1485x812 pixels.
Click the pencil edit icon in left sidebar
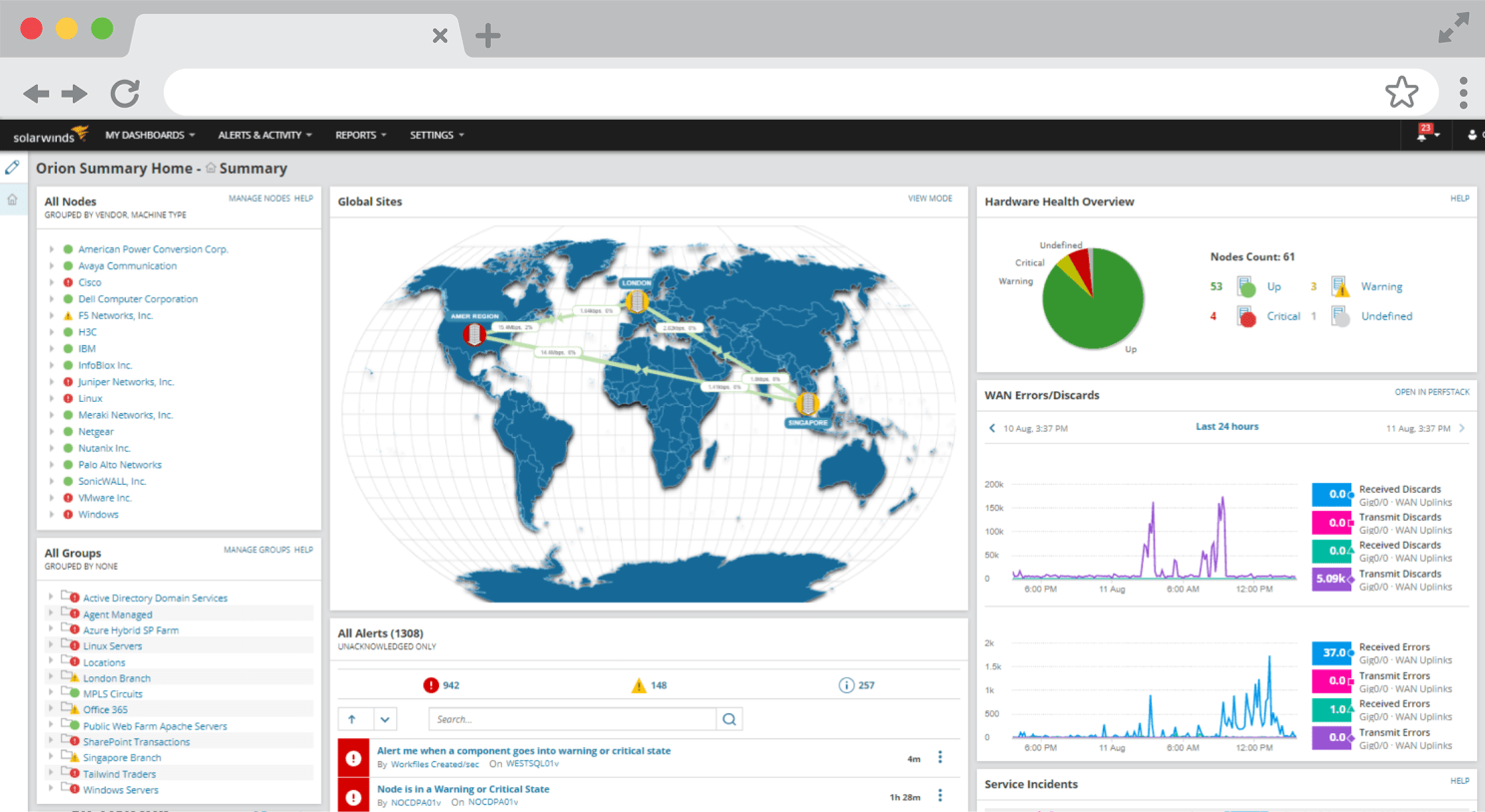tap(12, 168)
